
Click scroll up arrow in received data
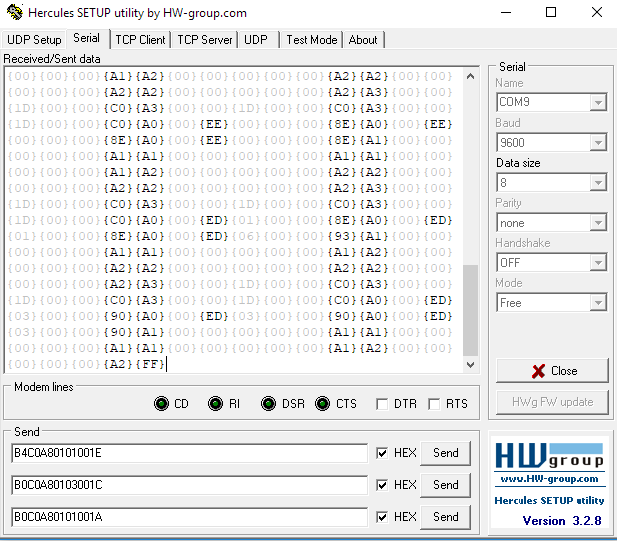(x=470, y=76)
